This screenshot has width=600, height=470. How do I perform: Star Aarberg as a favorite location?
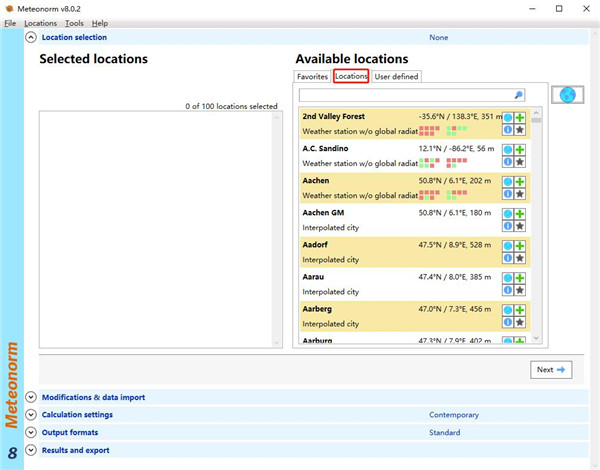coord(520,322)
